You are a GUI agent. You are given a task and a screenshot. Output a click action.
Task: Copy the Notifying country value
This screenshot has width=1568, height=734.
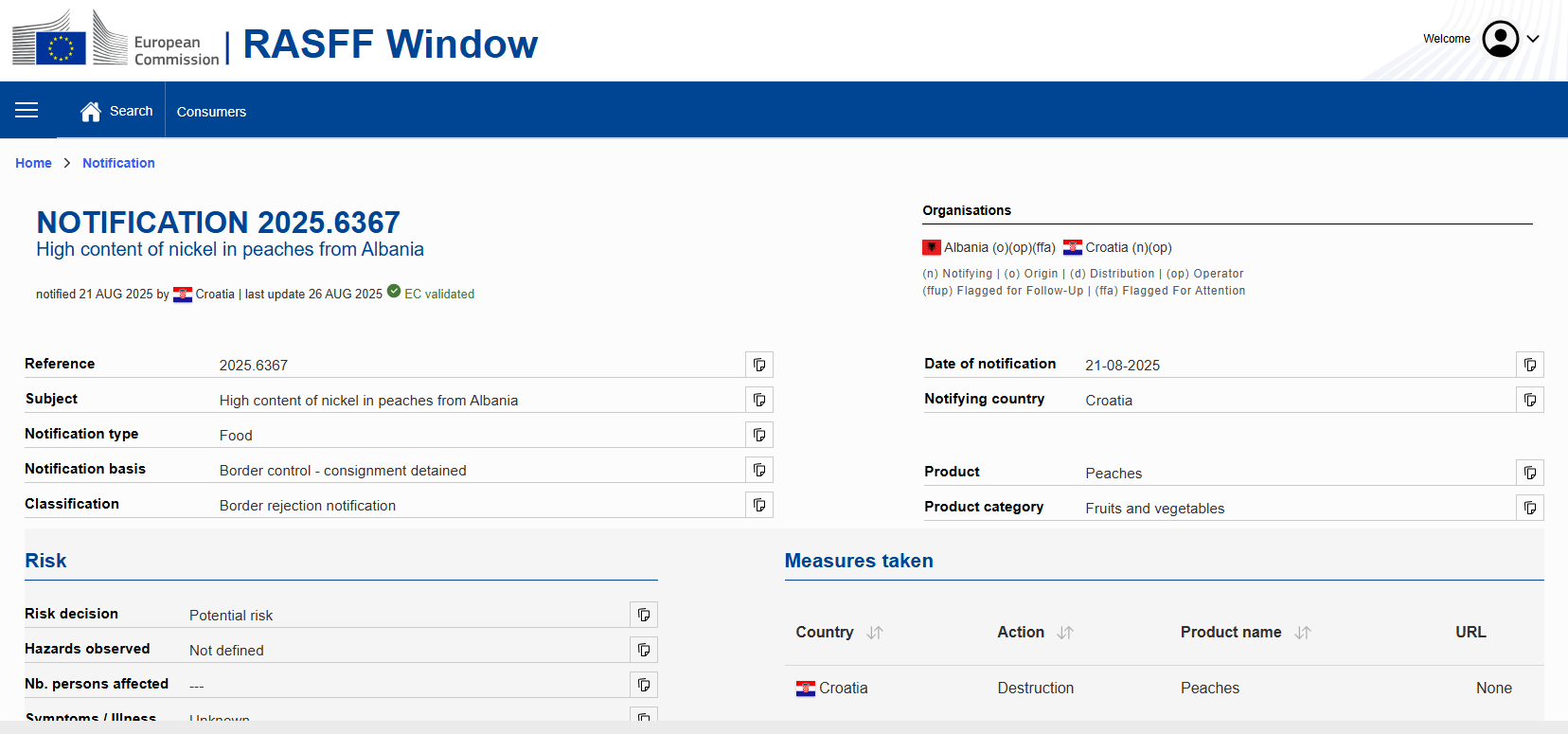(x=1530, y=400)
